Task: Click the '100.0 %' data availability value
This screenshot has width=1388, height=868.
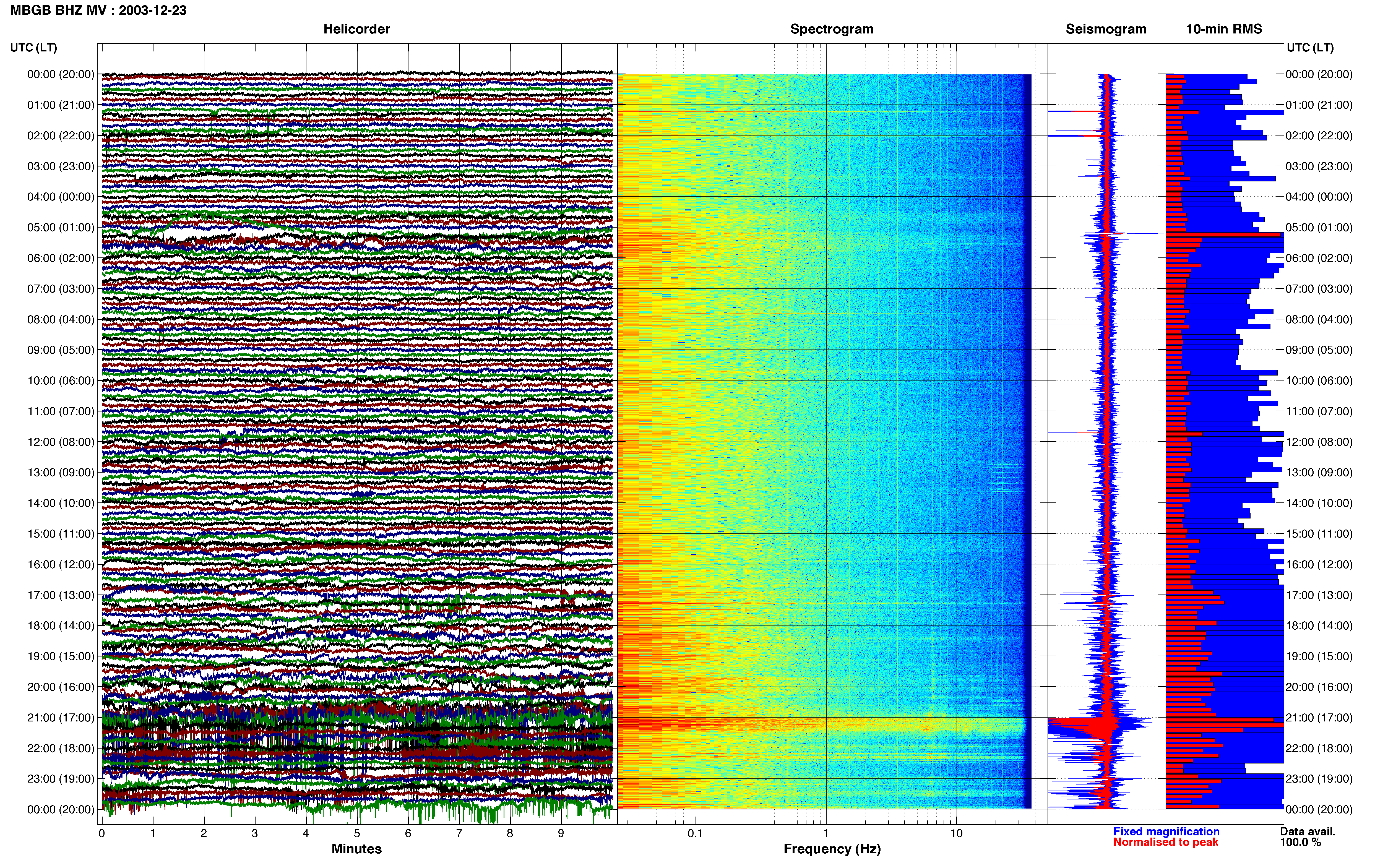Action: 1300,842
